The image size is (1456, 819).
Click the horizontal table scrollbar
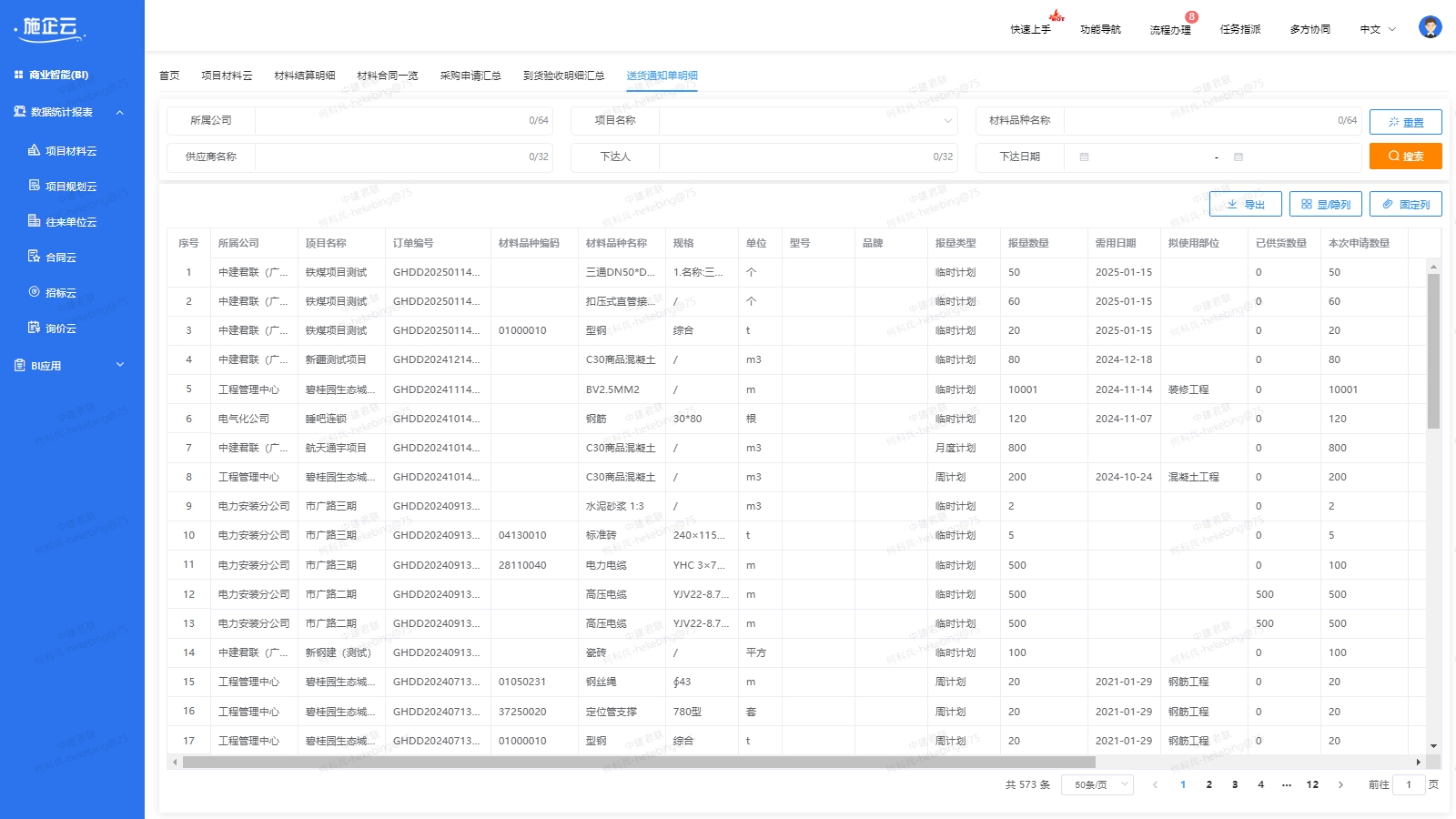tap(638, 762)
